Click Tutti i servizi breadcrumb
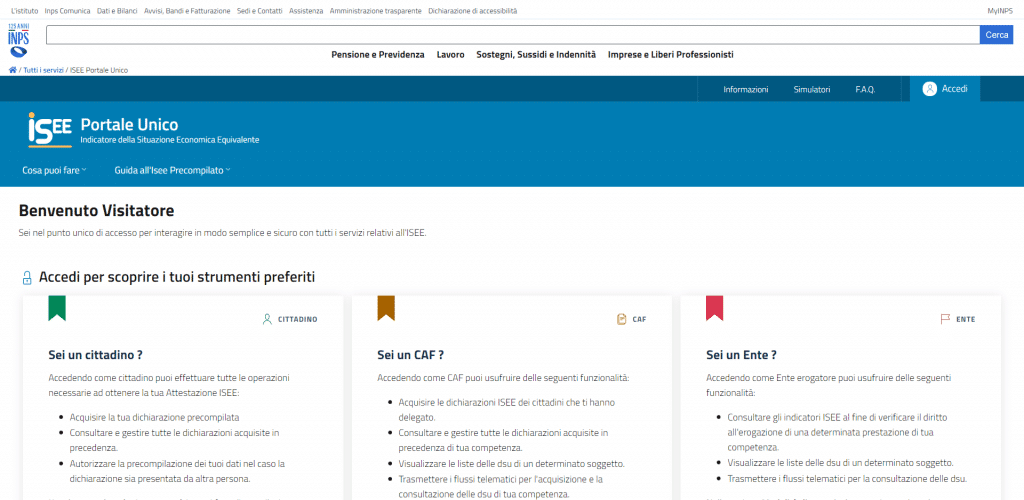 [x=43, y=70]
